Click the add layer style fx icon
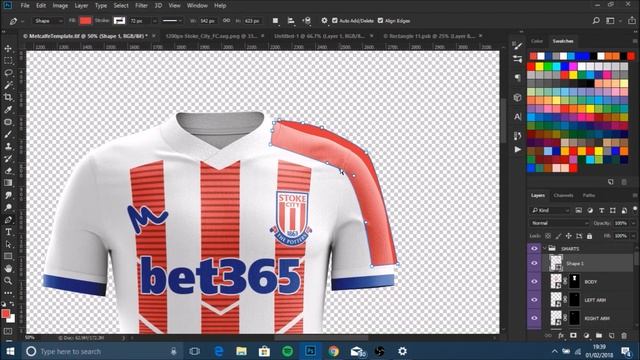 click(561, 336)
